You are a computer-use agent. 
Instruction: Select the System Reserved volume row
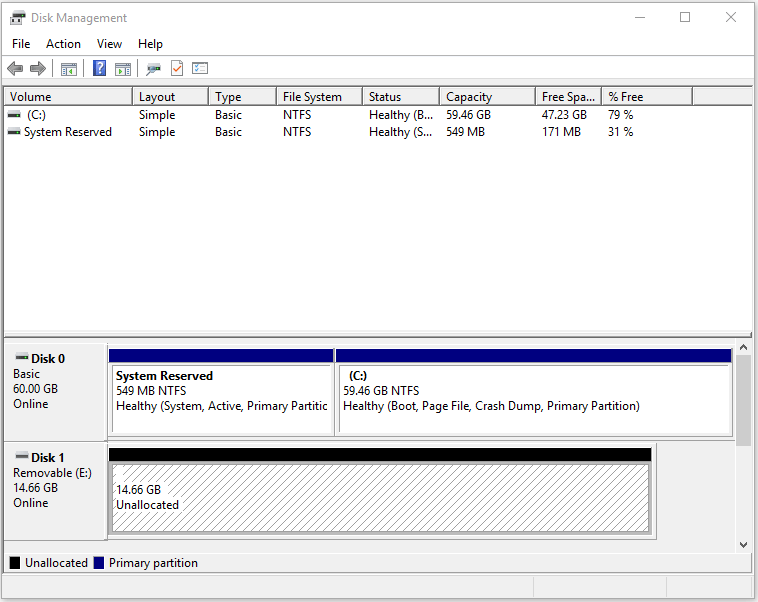coord(67,132)
